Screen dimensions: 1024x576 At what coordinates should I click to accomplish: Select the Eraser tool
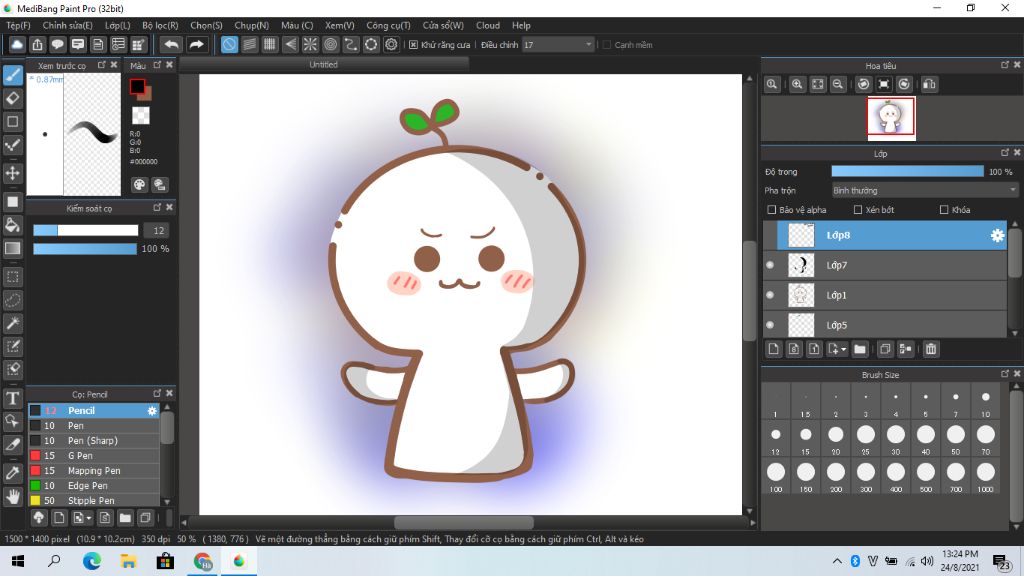point(12,98)
